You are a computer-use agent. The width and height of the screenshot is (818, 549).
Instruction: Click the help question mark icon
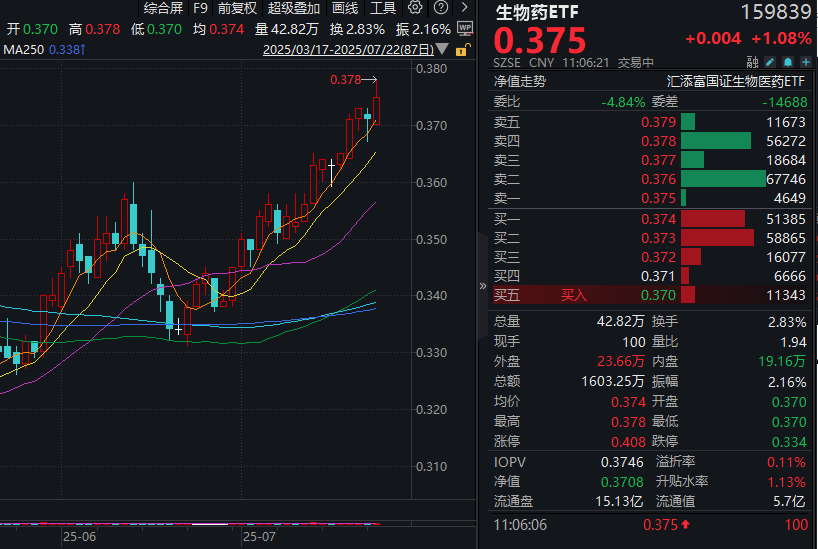(x=440, y=8)
